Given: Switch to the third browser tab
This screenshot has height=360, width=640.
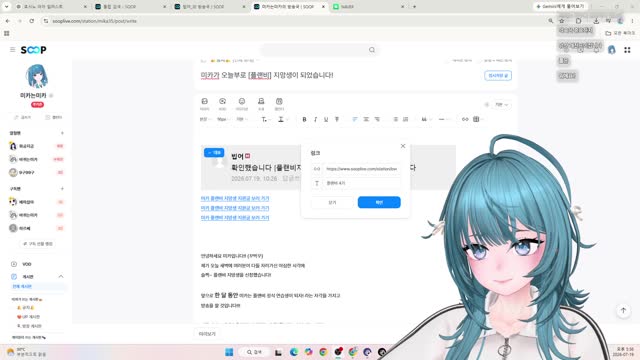Looking at the screenshot, I should point(209,7).
